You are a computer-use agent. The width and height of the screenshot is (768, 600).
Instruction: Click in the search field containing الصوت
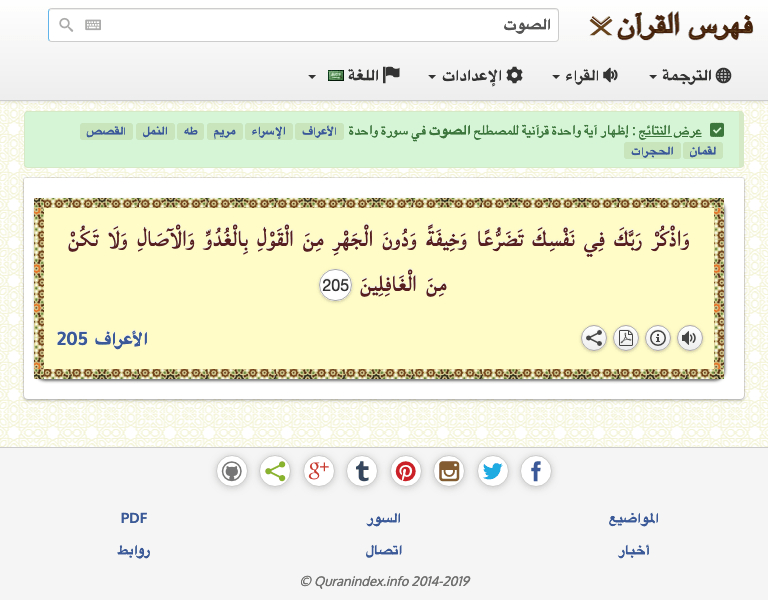pyautogui.click(x=303, y=25)
